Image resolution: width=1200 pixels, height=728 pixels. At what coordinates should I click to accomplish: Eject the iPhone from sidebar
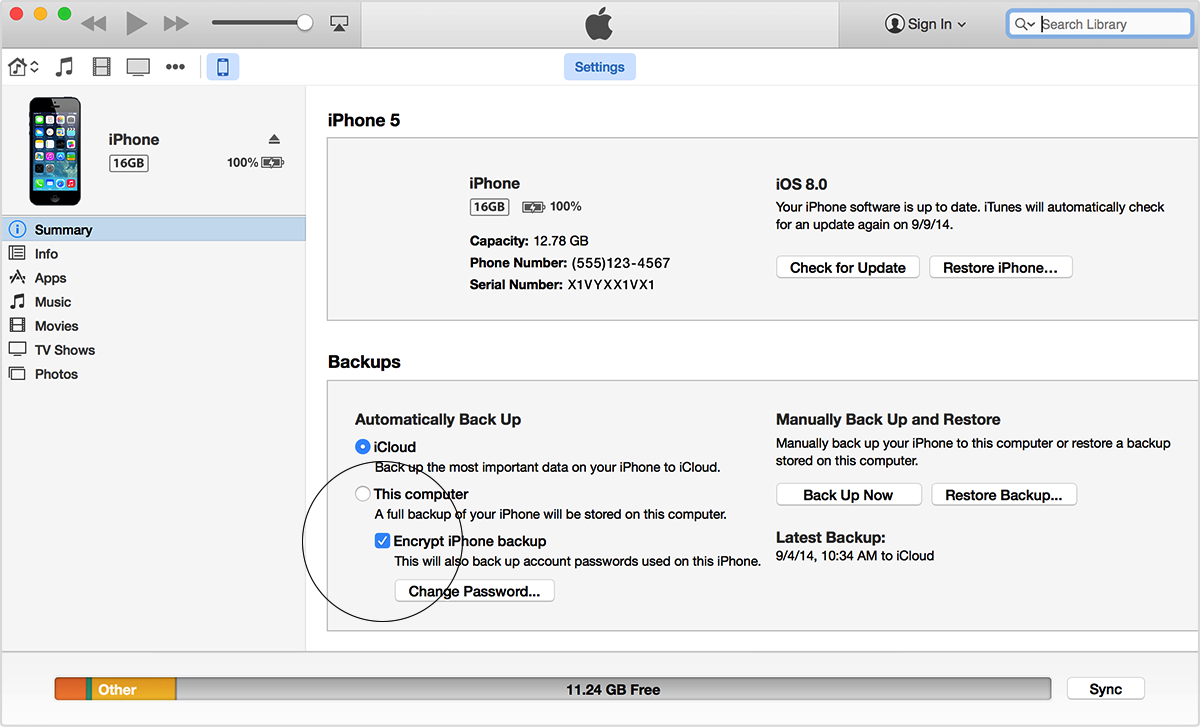coord(274,139)
